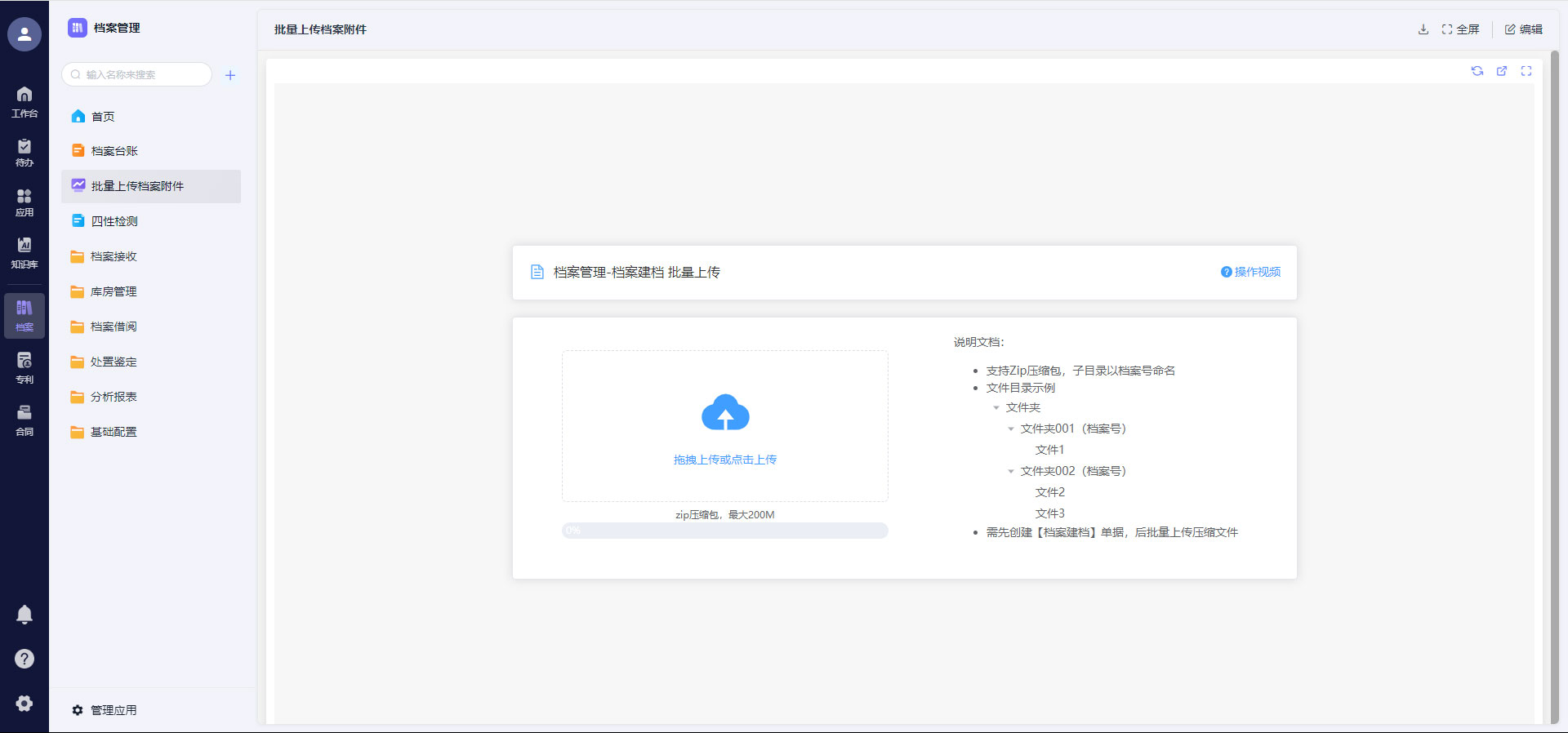This screenshot has height=733, width=1568.
Task: Click the expand fullscreen icon in panel
Action: (1526, 71)
